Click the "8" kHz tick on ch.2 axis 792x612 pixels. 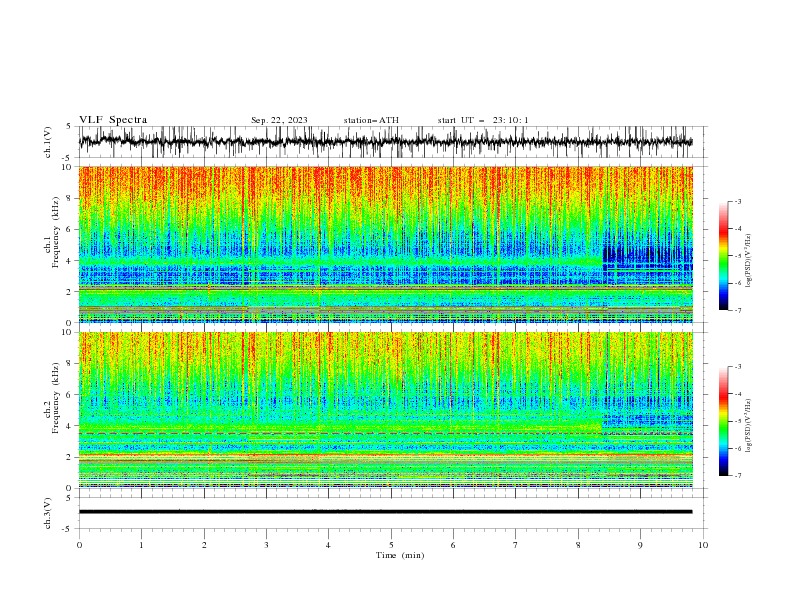coord(70,364)
